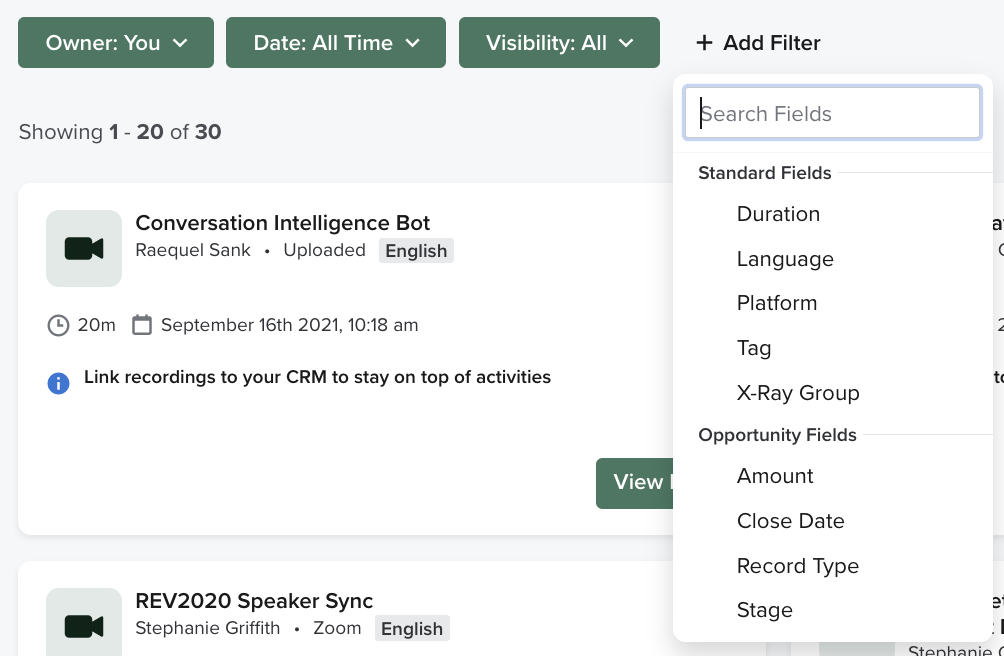Click the calendar icon beside the September date

[142, 325]
